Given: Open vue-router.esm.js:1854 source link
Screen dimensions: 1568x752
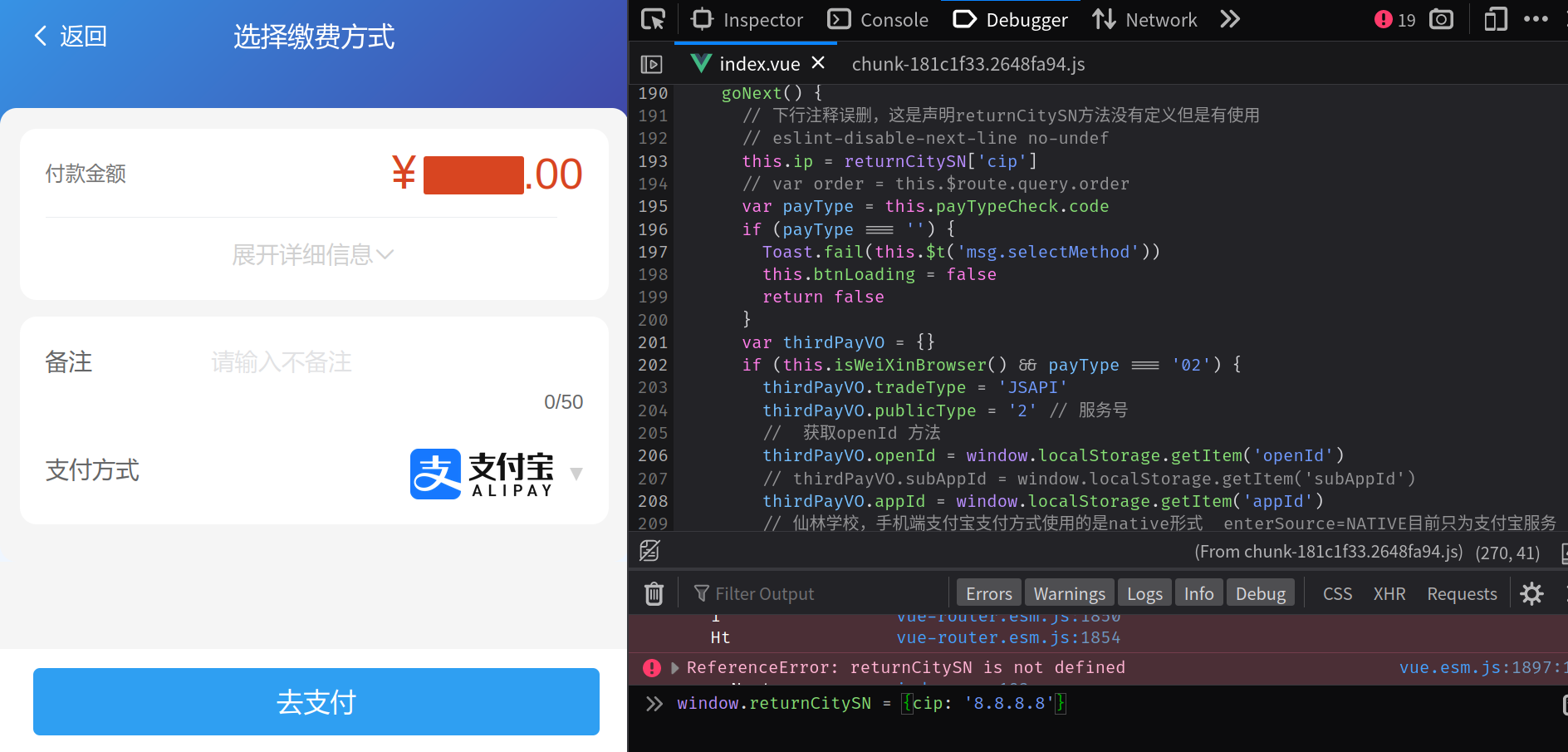Looking at the screenshot, I should point(1008,637).
